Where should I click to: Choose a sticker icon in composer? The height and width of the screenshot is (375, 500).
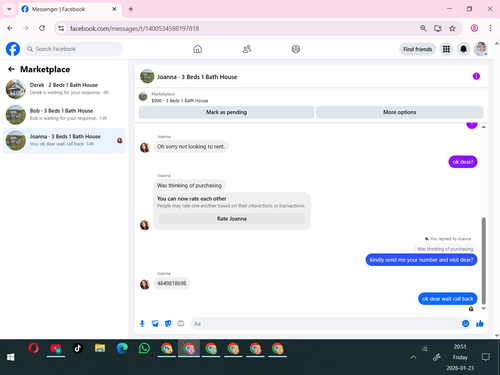[x=168, y=323]
